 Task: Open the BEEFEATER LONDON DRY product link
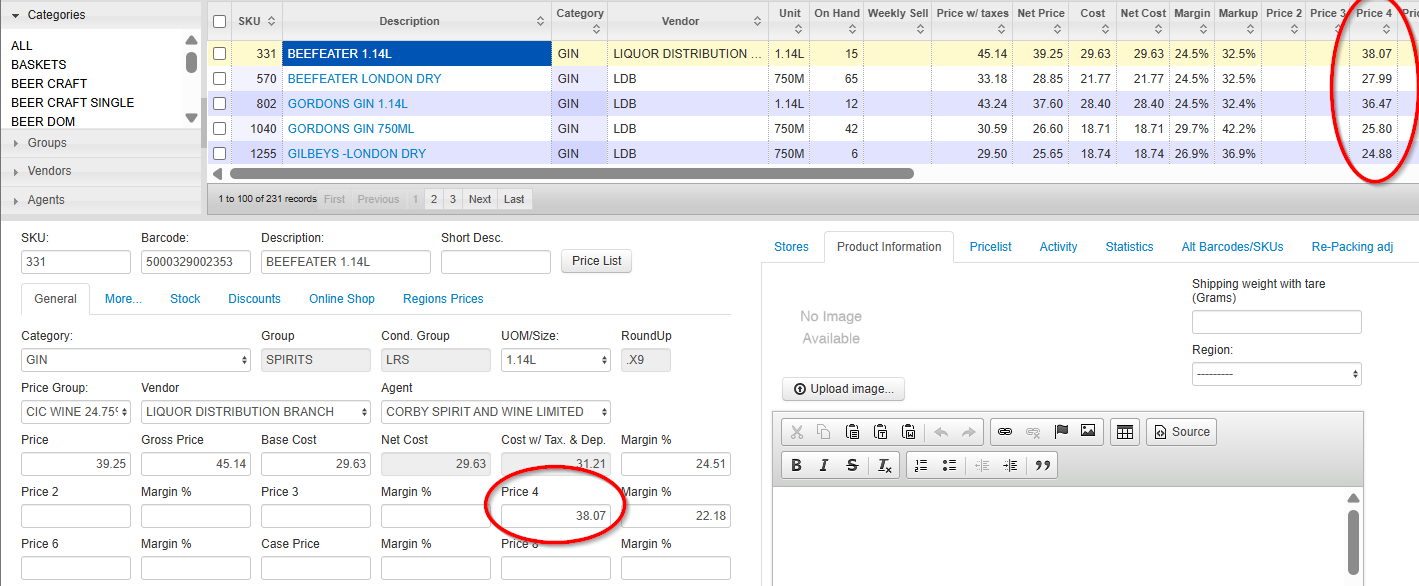click(364, 79)
